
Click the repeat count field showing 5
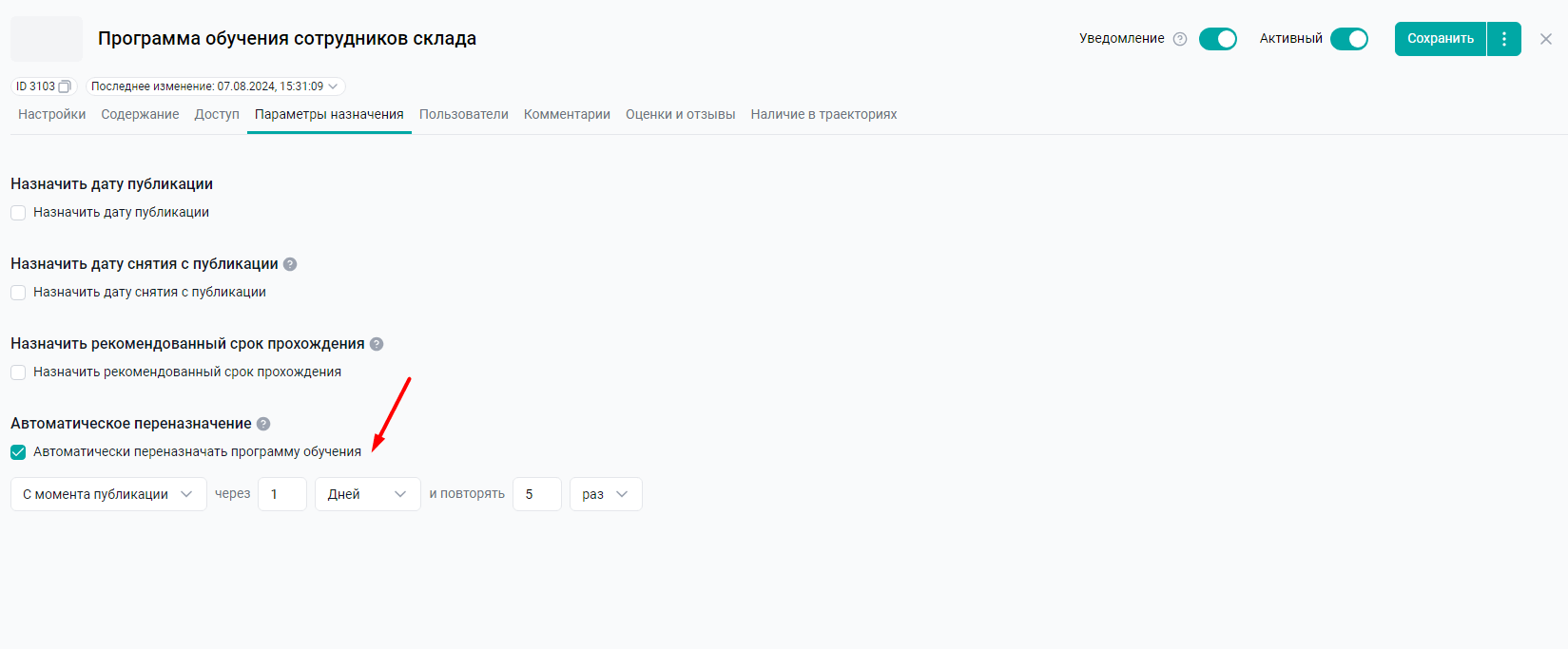pyautogui.click(x=536, y=494)
